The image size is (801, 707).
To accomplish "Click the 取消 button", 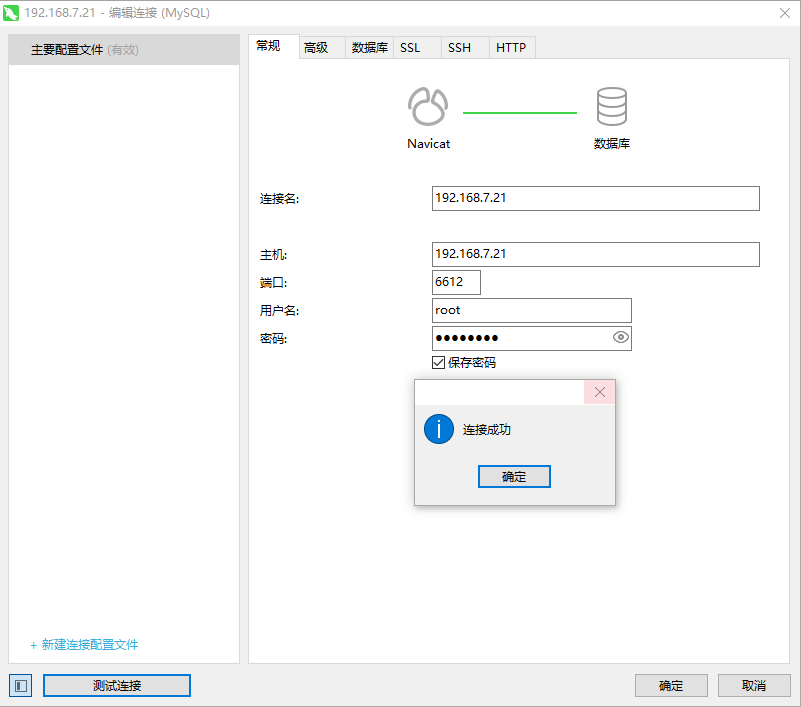I will click(754, 686).
